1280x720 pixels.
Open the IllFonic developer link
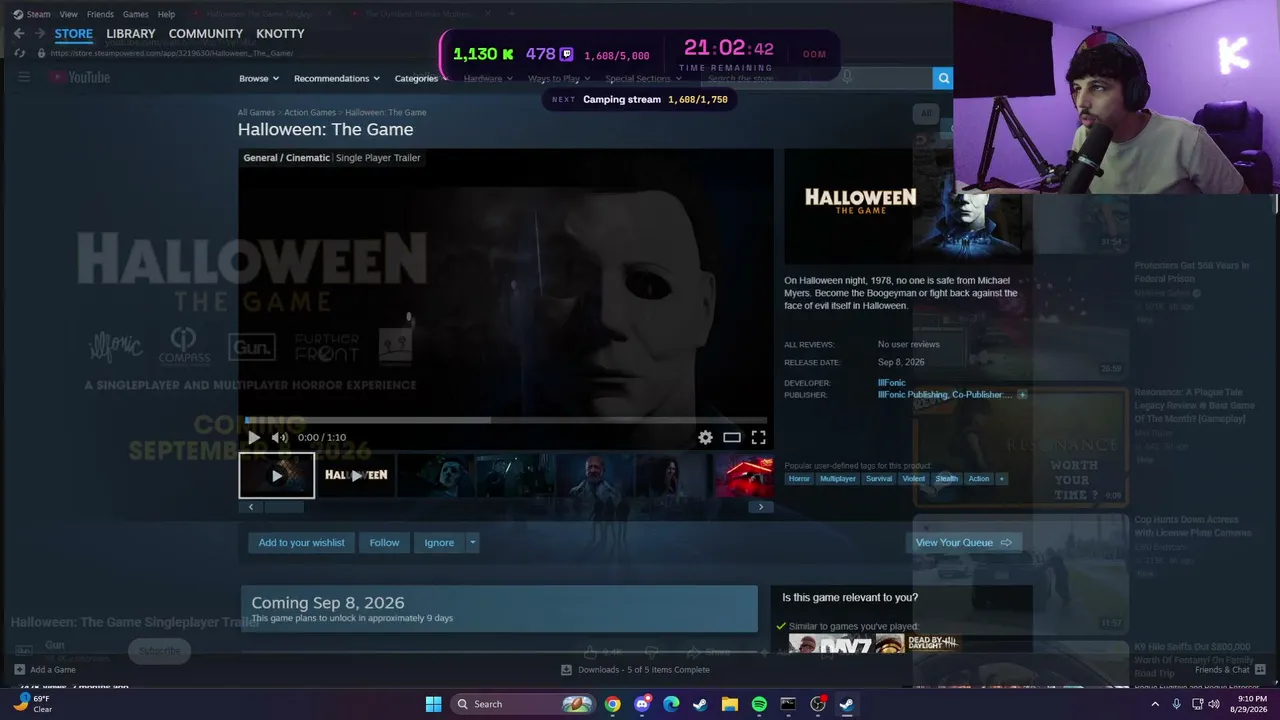pyautogui.click(x=892, y=383)
